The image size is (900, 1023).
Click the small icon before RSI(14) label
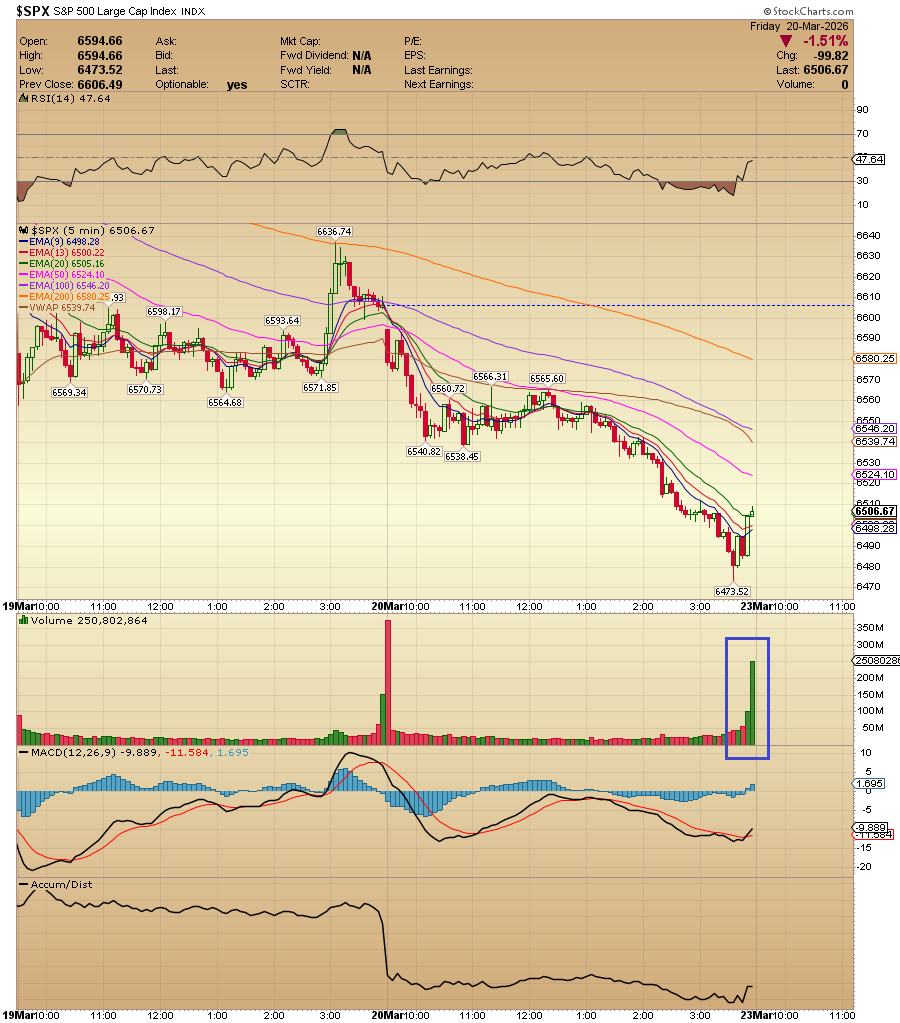pos(23,99)
